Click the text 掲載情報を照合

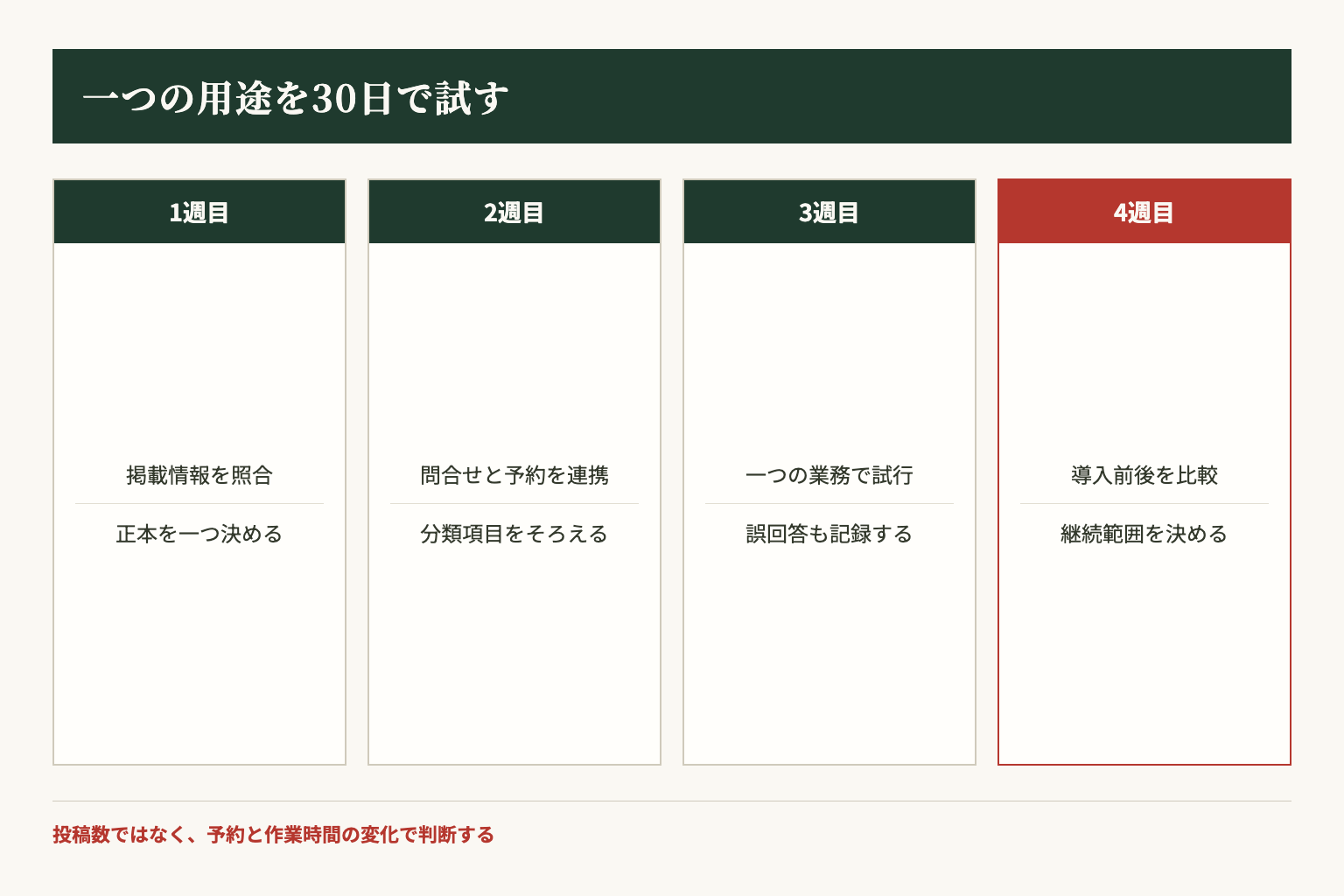[x=199, y=475]
